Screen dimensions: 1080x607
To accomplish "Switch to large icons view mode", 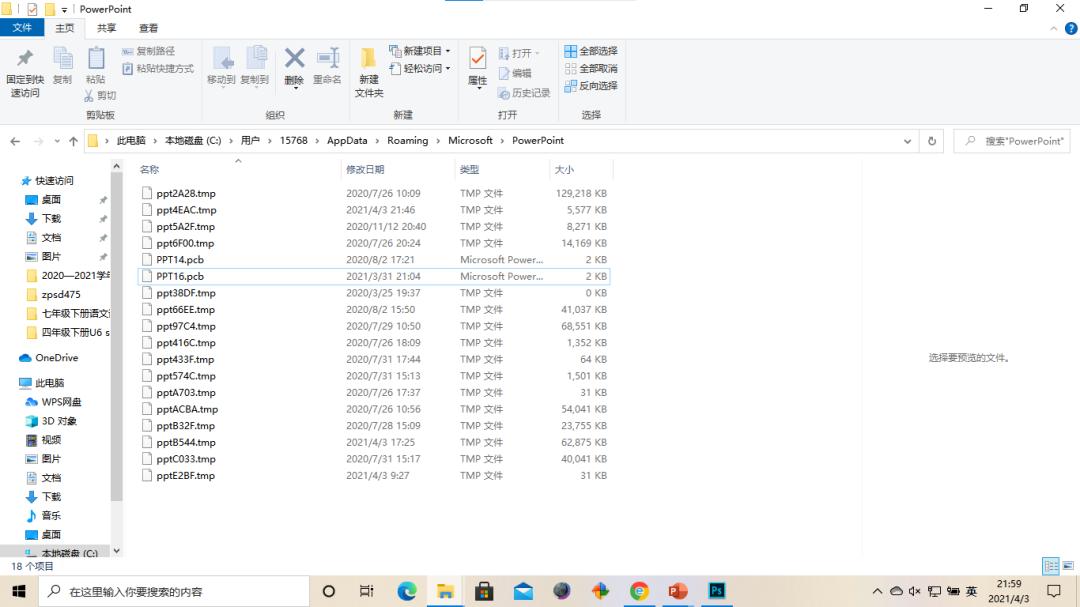I will [1066, 566].
